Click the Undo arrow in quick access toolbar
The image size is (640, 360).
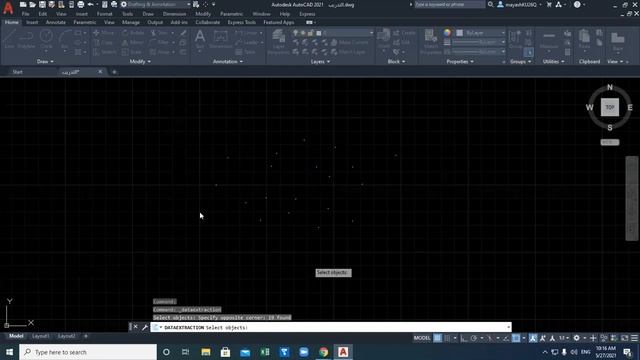pos(90,4)
